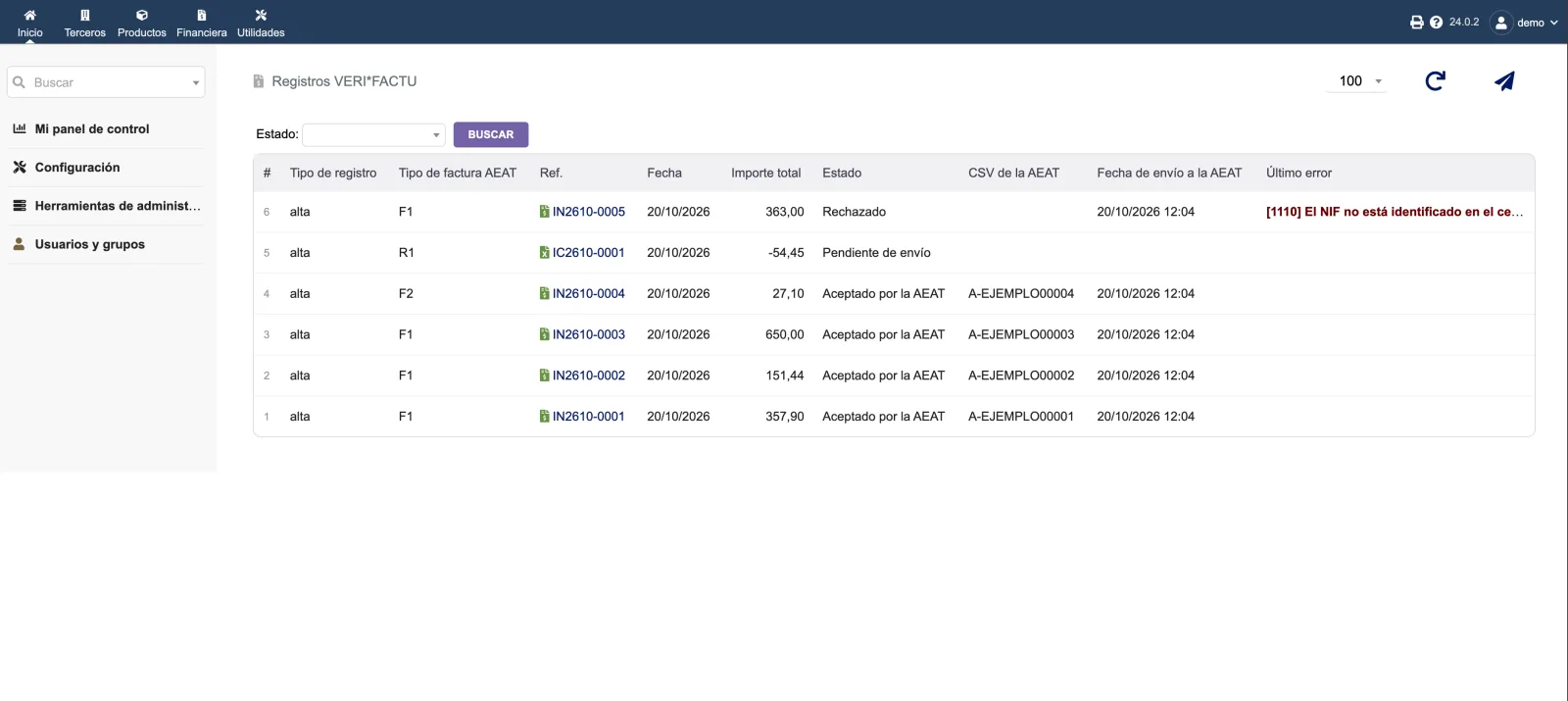This screenshot has height=701, width=1568.
Task: Click the Importe total column header
Action: pos(766,174)
